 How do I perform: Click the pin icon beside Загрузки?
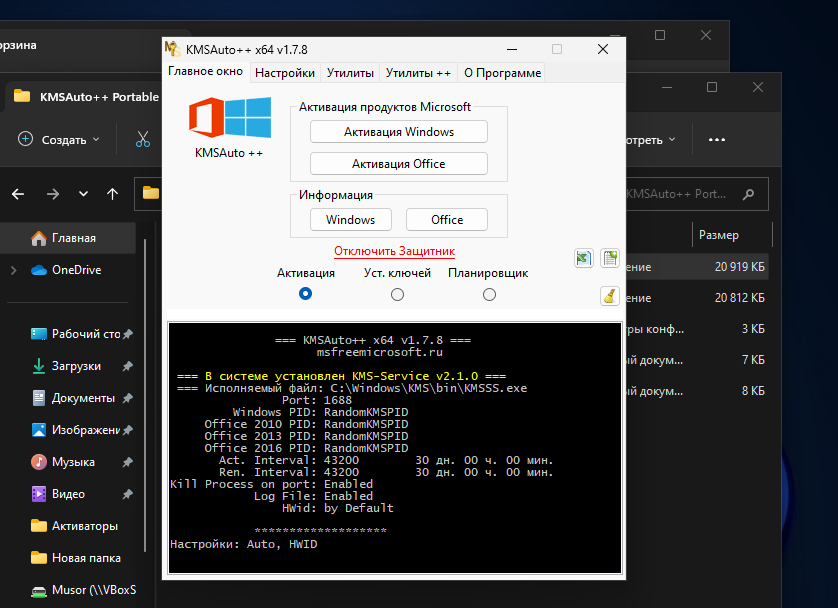click(128, 367)
